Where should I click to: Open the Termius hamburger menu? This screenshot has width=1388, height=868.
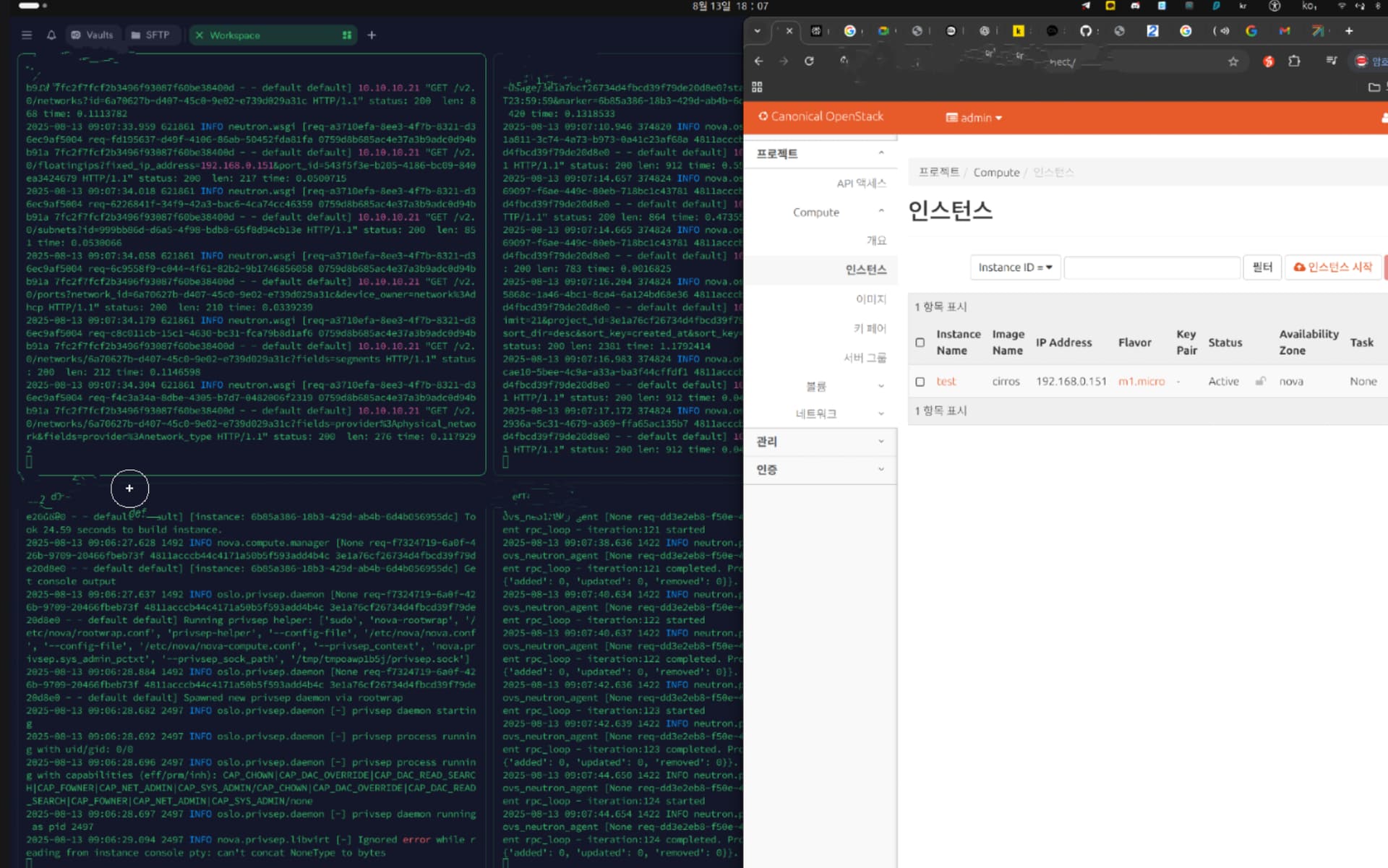(x=27, y=35)
